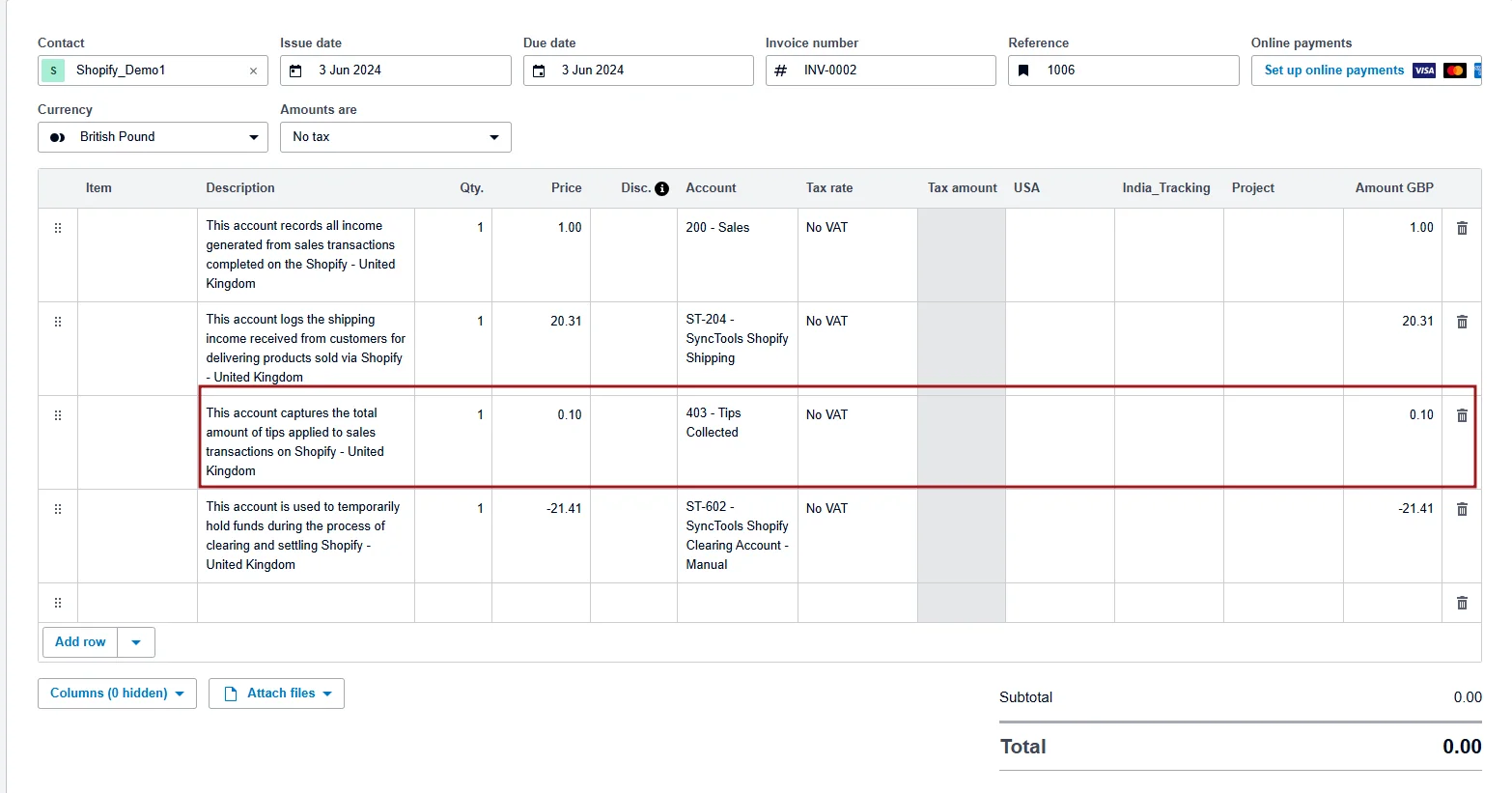Edit the invoice number INV-0002 field
Image resolution: width=1512 pixels, height=793 pixels.
[893, 71]
